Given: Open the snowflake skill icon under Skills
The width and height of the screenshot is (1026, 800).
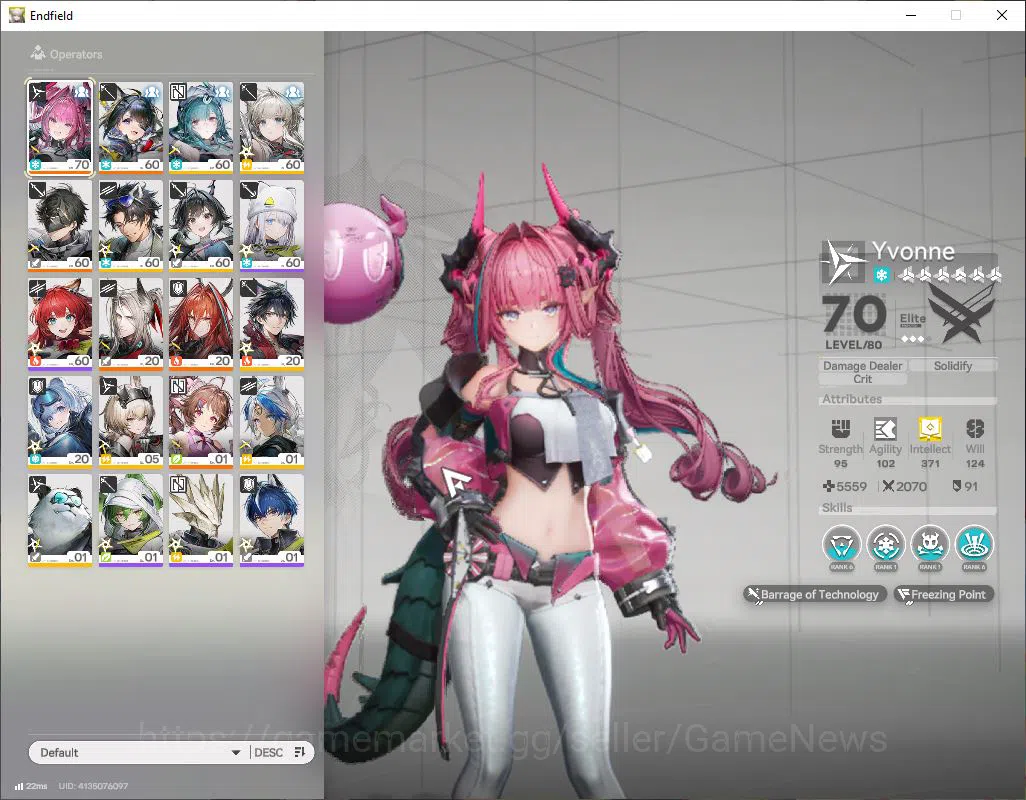Looking at the screenshot, I should (x=885, y=544).
